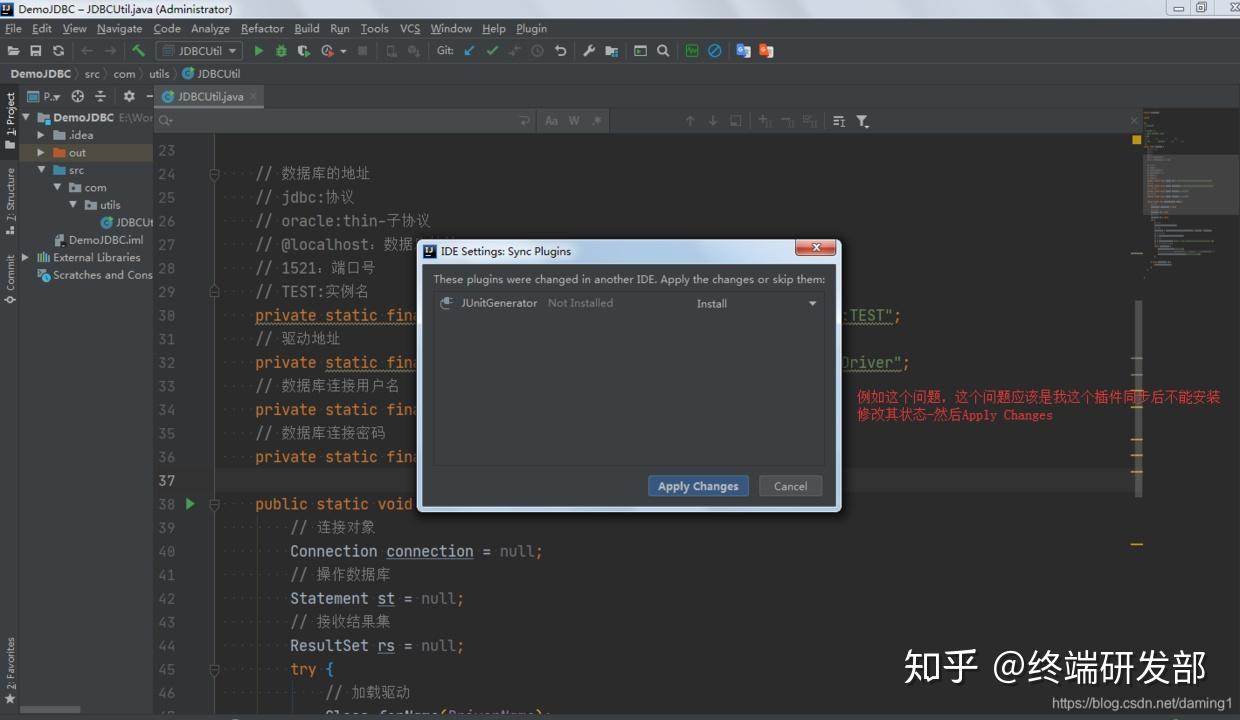Open settings via the wrench icon
The width and height of the screenshot is (1240, 720).
coord(589,51)
